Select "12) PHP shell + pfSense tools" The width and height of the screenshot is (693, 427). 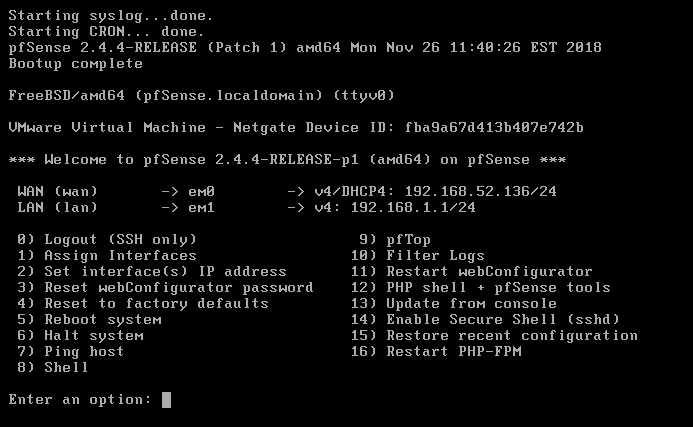[480, 287]
